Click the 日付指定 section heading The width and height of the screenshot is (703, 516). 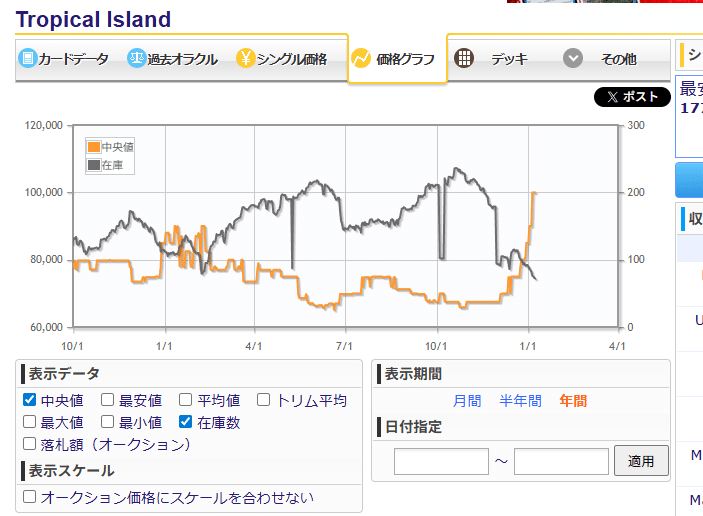tap(413, 427)
